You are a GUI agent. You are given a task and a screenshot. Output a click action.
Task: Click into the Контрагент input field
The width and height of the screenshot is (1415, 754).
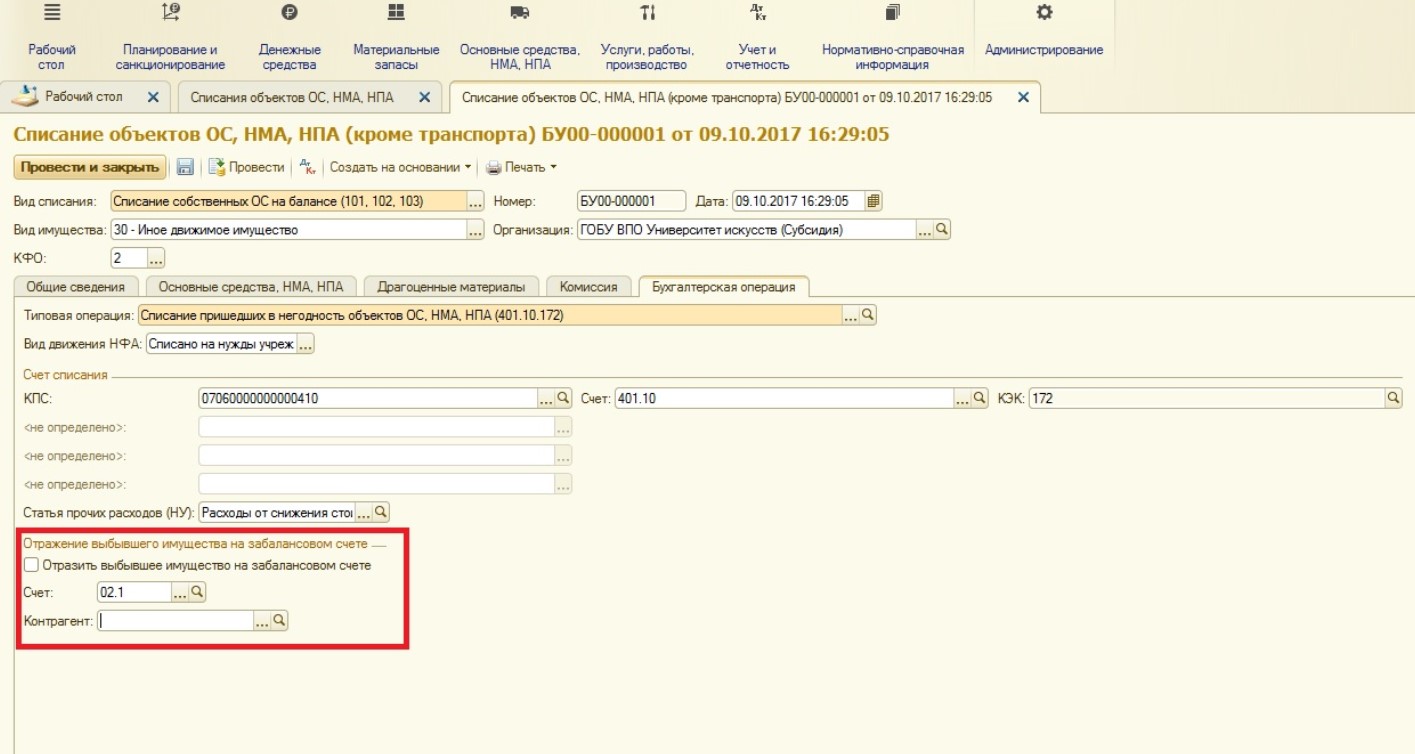(176, 621)
